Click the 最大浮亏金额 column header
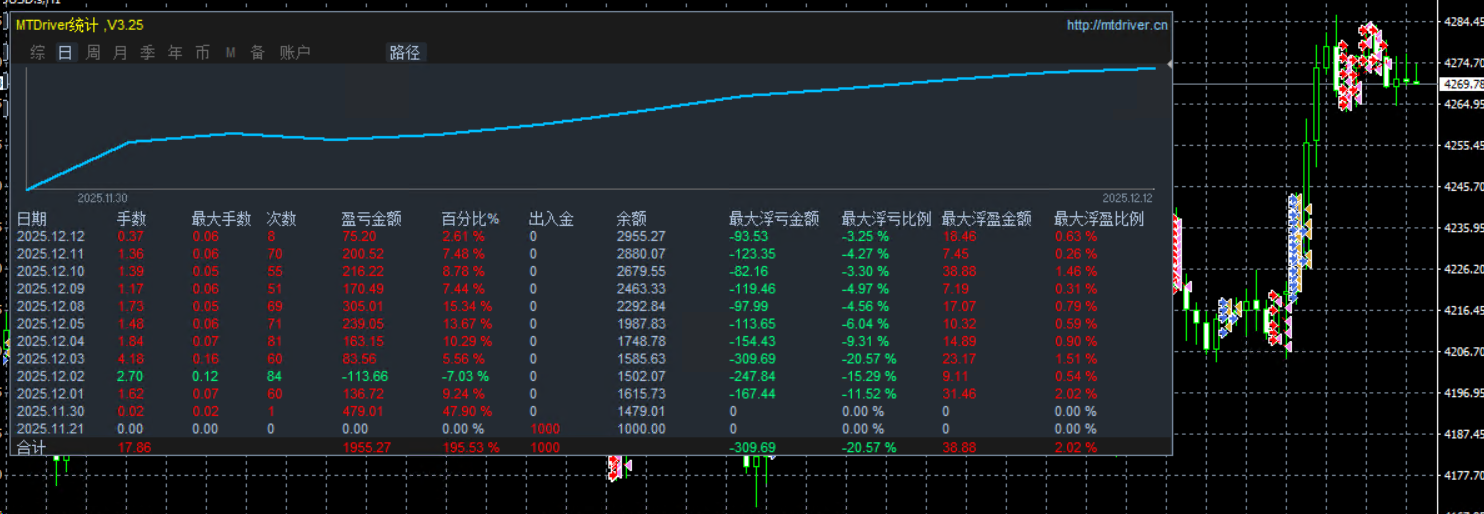 click(x=774, y=218)
